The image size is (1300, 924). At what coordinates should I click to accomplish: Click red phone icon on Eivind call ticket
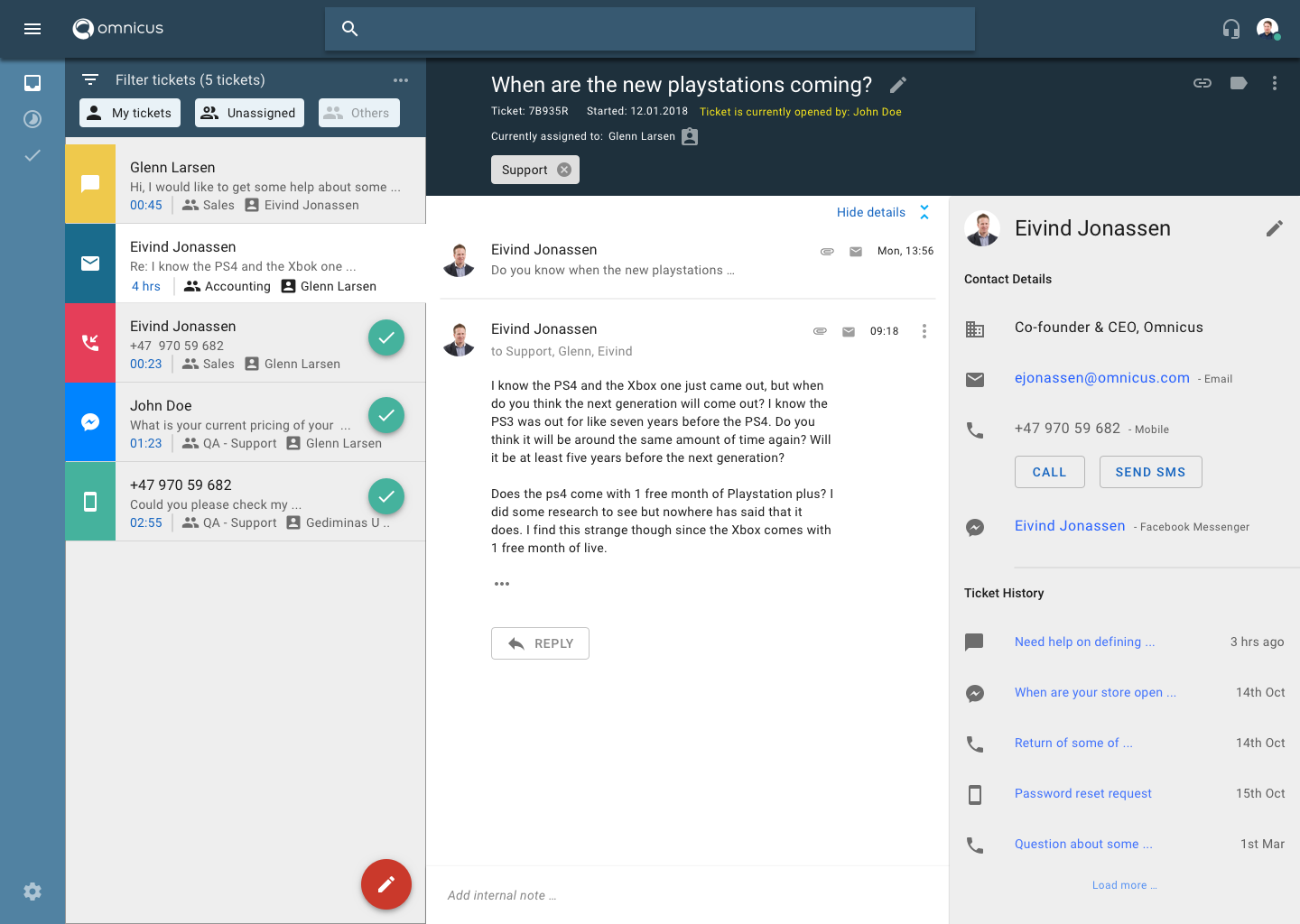coord(90,343)
